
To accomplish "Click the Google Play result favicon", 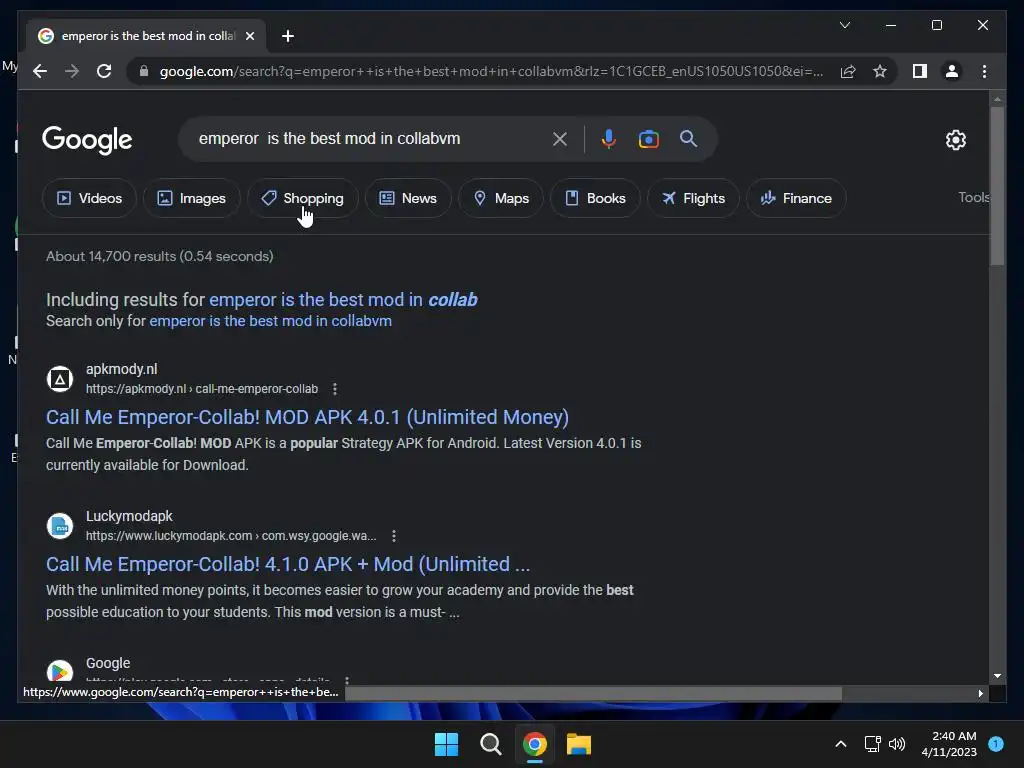I will (x=60, y=671).
